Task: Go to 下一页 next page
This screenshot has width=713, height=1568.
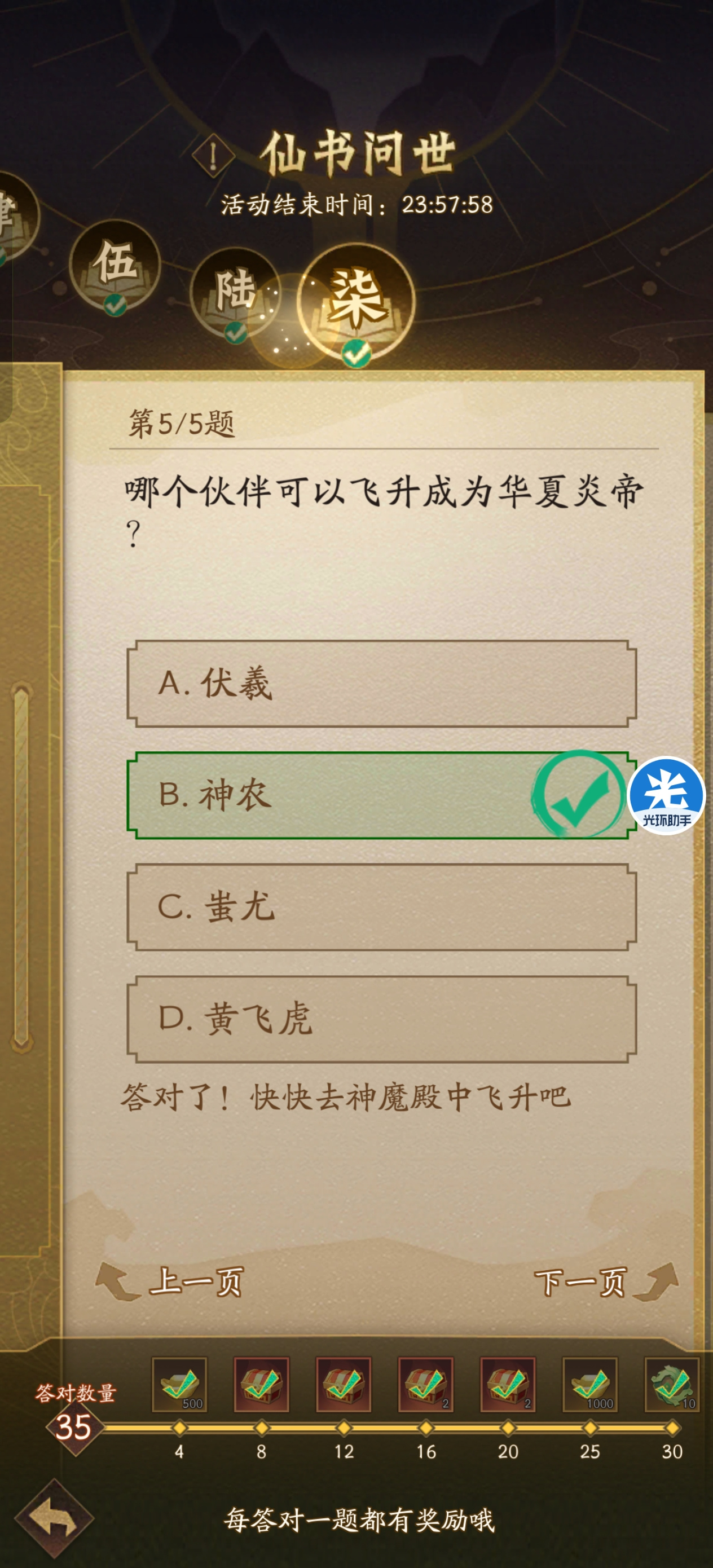Action: [x=606, y=1281]
